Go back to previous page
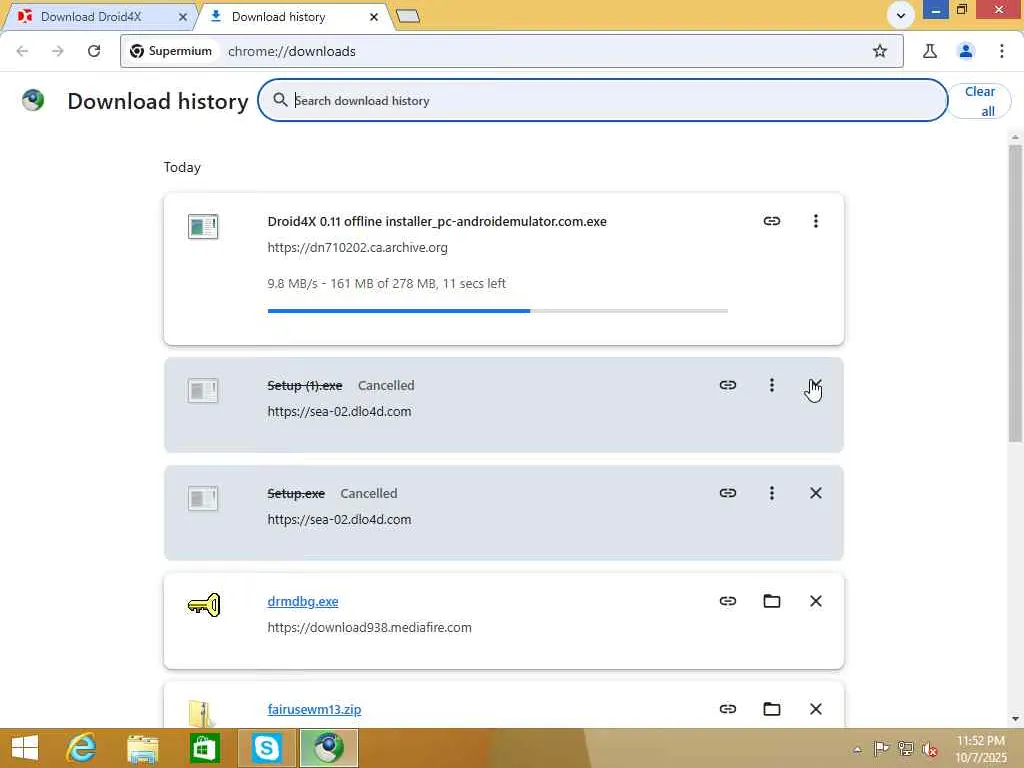 point(22,51)
